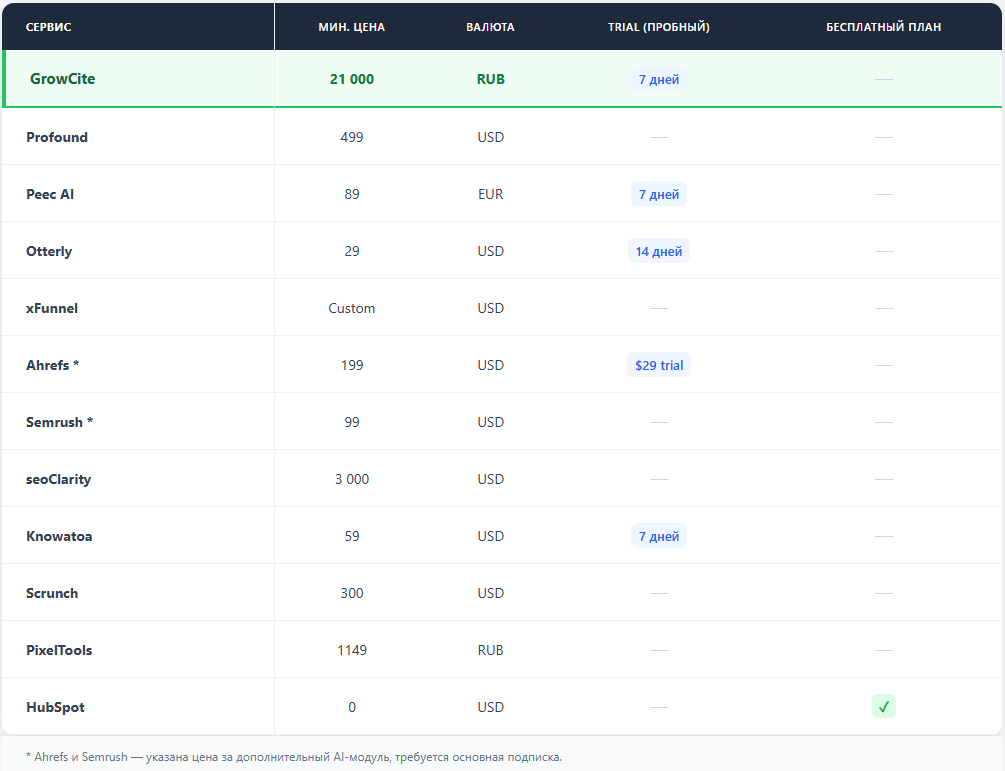Click the Profound price '499'
The height and width of the screenshot is (771, 1005).
352,137
